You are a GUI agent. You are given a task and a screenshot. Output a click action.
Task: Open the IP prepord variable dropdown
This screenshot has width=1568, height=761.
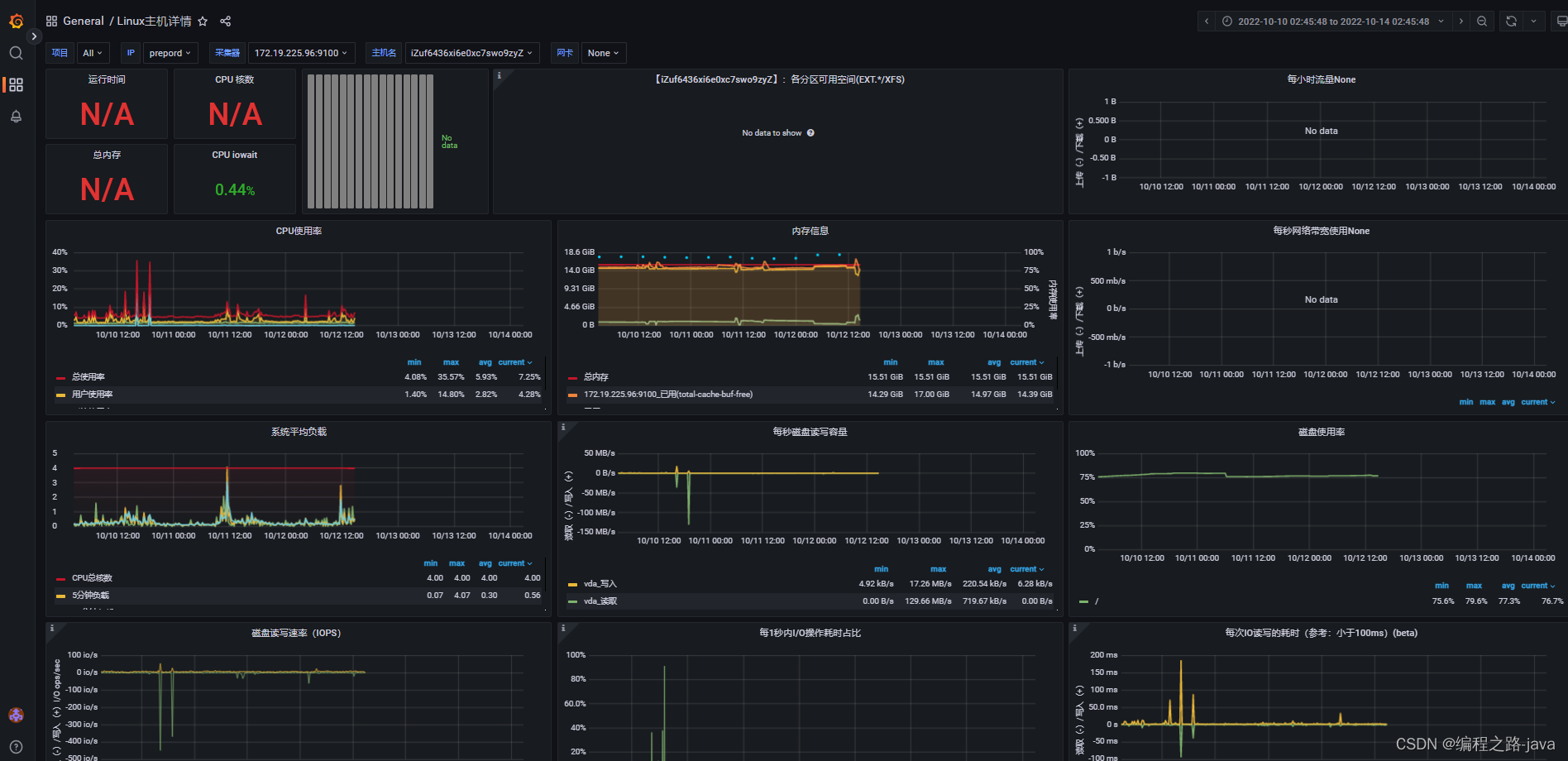click(x=170, y=53)
